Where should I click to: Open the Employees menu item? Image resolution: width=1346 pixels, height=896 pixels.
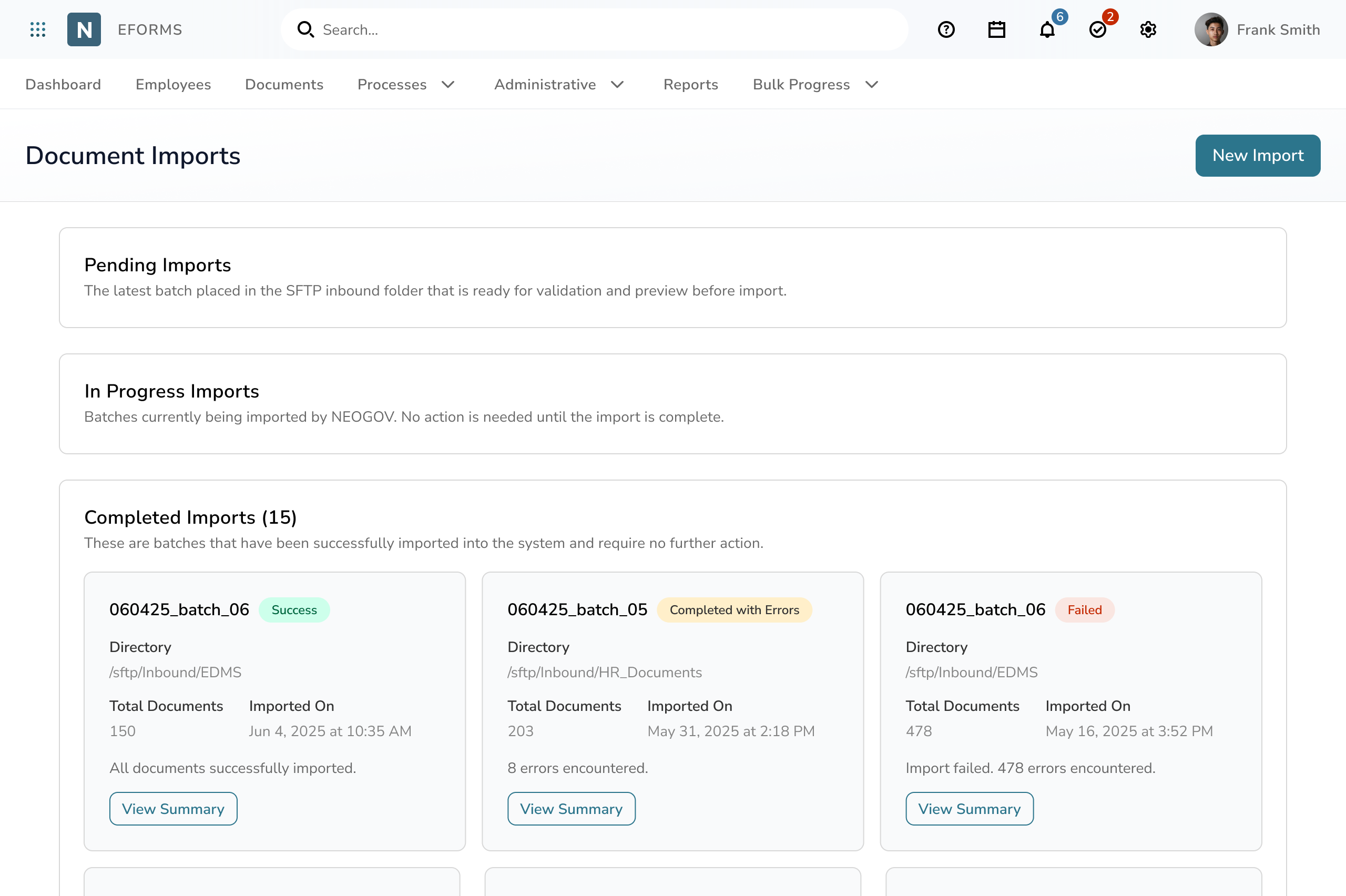(173, 85)
